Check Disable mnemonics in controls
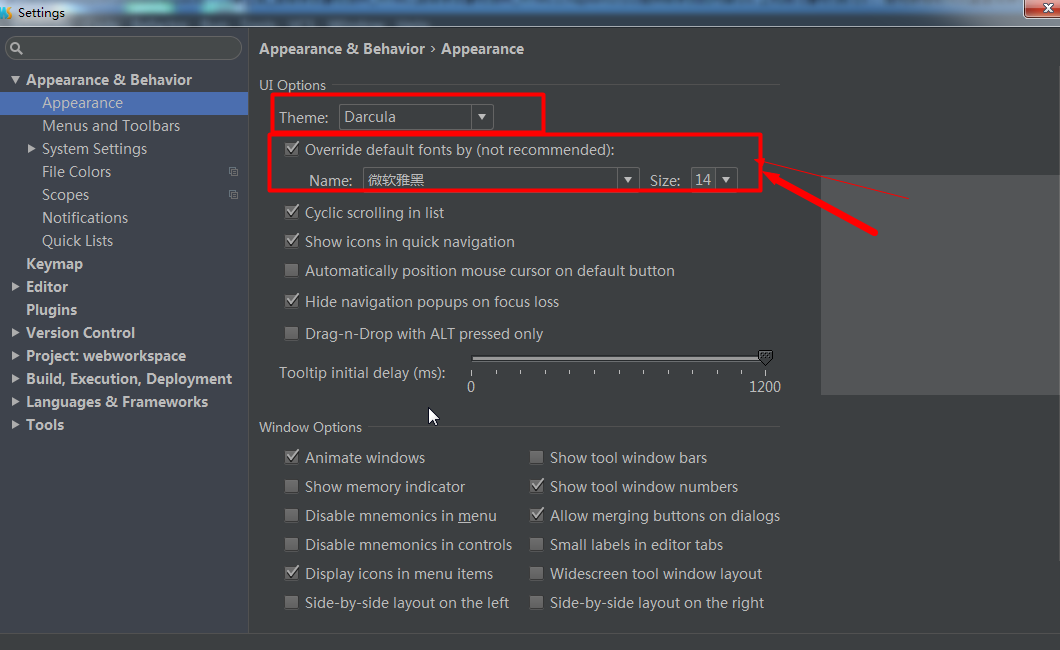1060x650 pixels. click(x=291, y=545)
